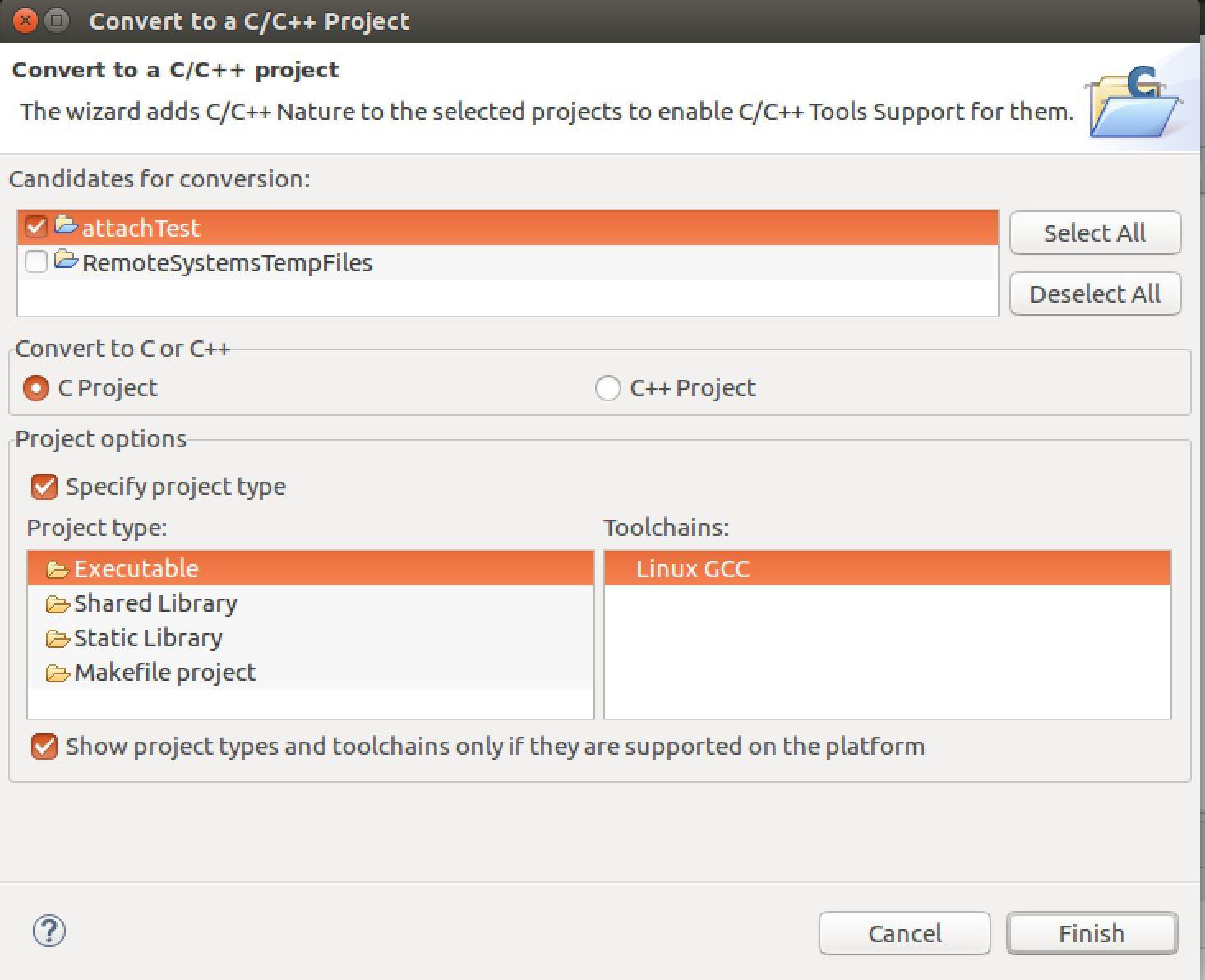Select the C Project radio button

(x=35, y=387)
